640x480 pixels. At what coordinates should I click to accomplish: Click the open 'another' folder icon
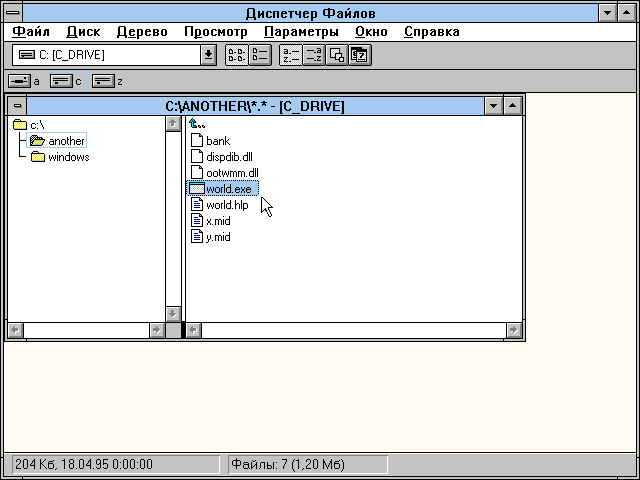37,141
